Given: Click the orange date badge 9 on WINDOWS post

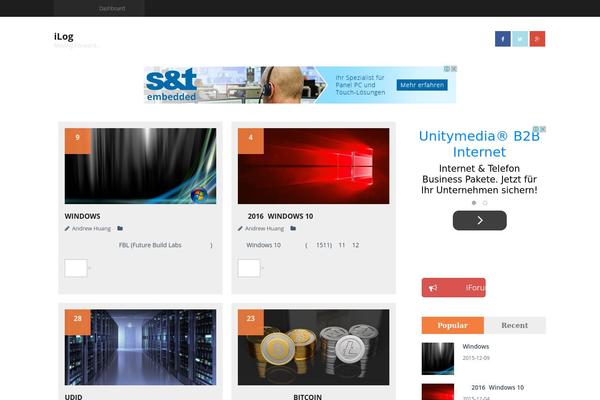Looking at the screenshot, I should coord(78,141).
